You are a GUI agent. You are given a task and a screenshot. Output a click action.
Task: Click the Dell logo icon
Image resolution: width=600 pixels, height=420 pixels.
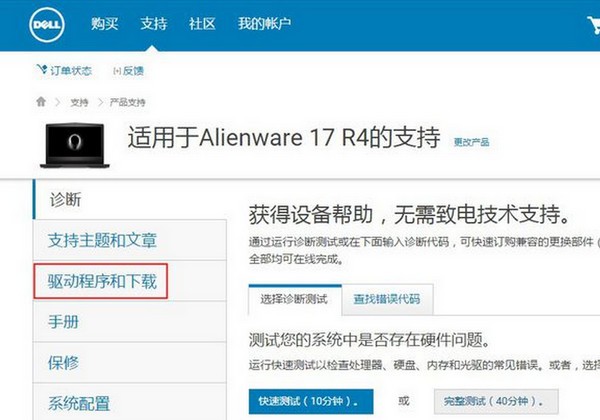point(47,24)
